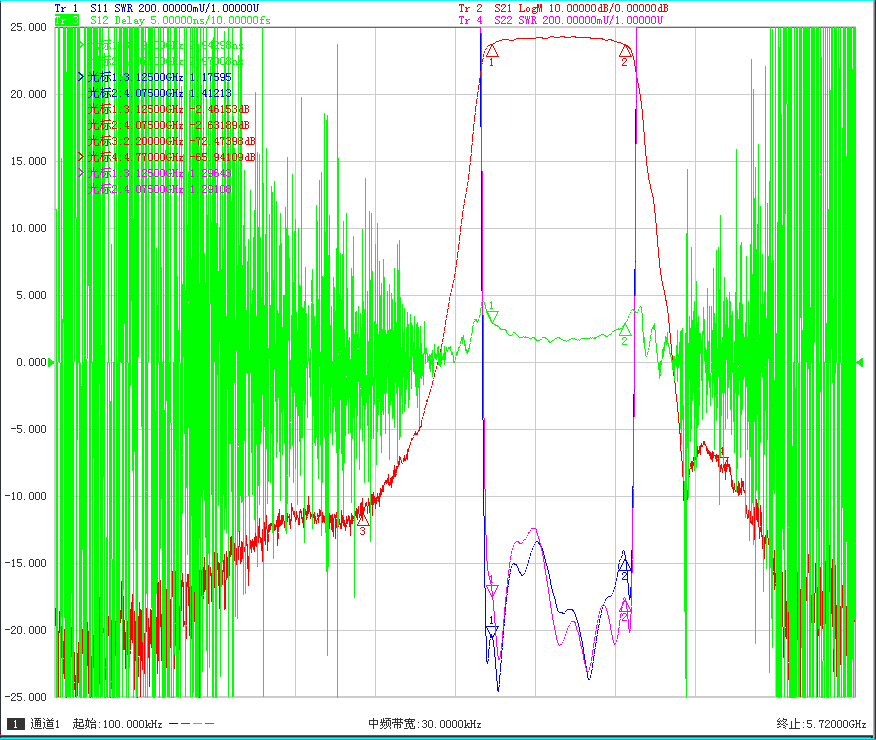
Task: Click magenta readout 光标2 1.29108
Action: (x=159, y=189)
